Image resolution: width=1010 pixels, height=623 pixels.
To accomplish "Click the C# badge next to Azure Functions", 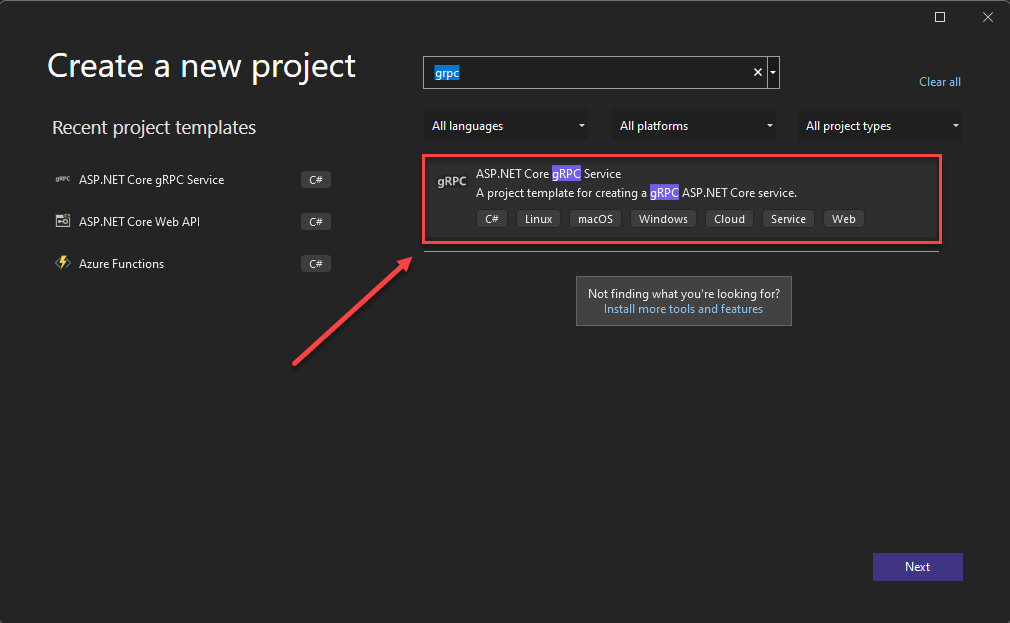I will 315,263.
